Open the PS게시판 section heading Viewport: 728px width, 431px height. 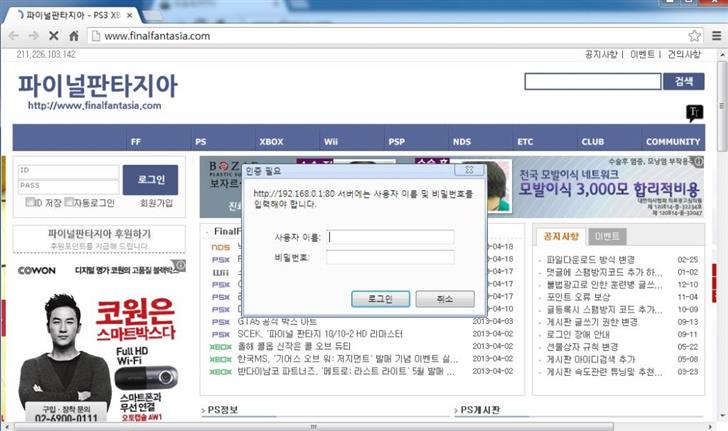(480, 410)
